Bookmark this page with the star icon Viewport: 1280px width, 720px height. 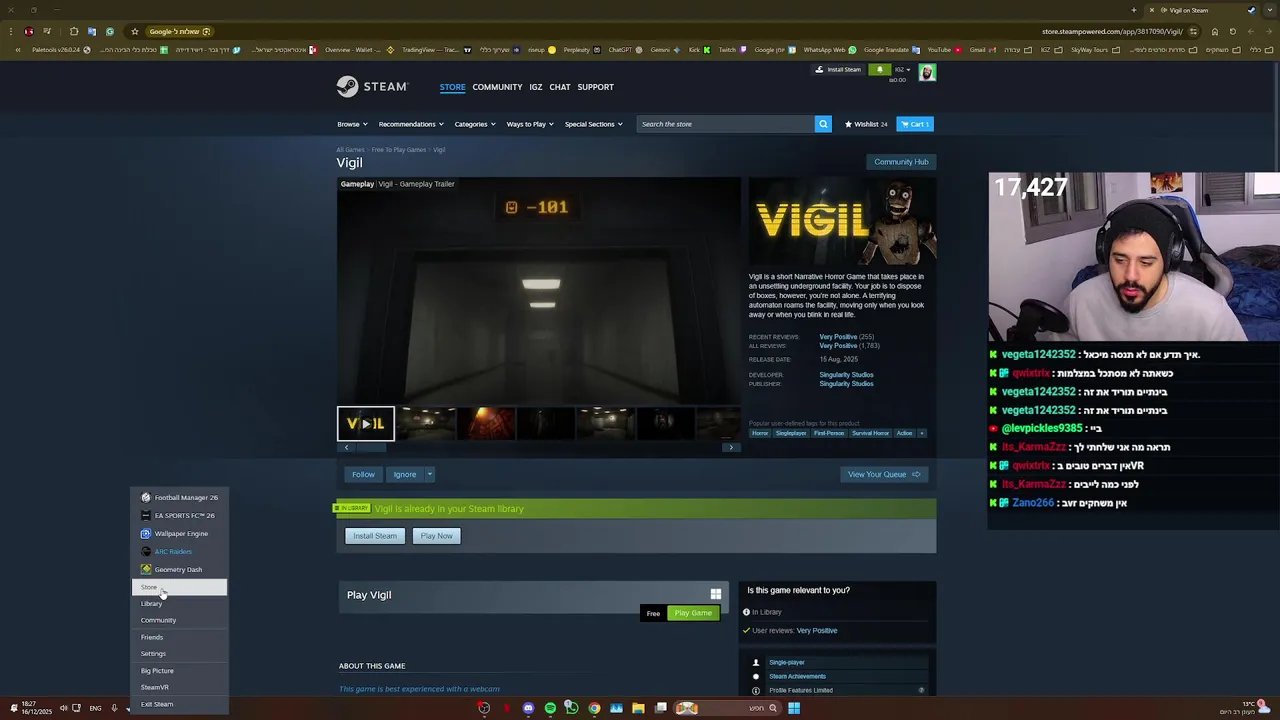click(135, 31)
